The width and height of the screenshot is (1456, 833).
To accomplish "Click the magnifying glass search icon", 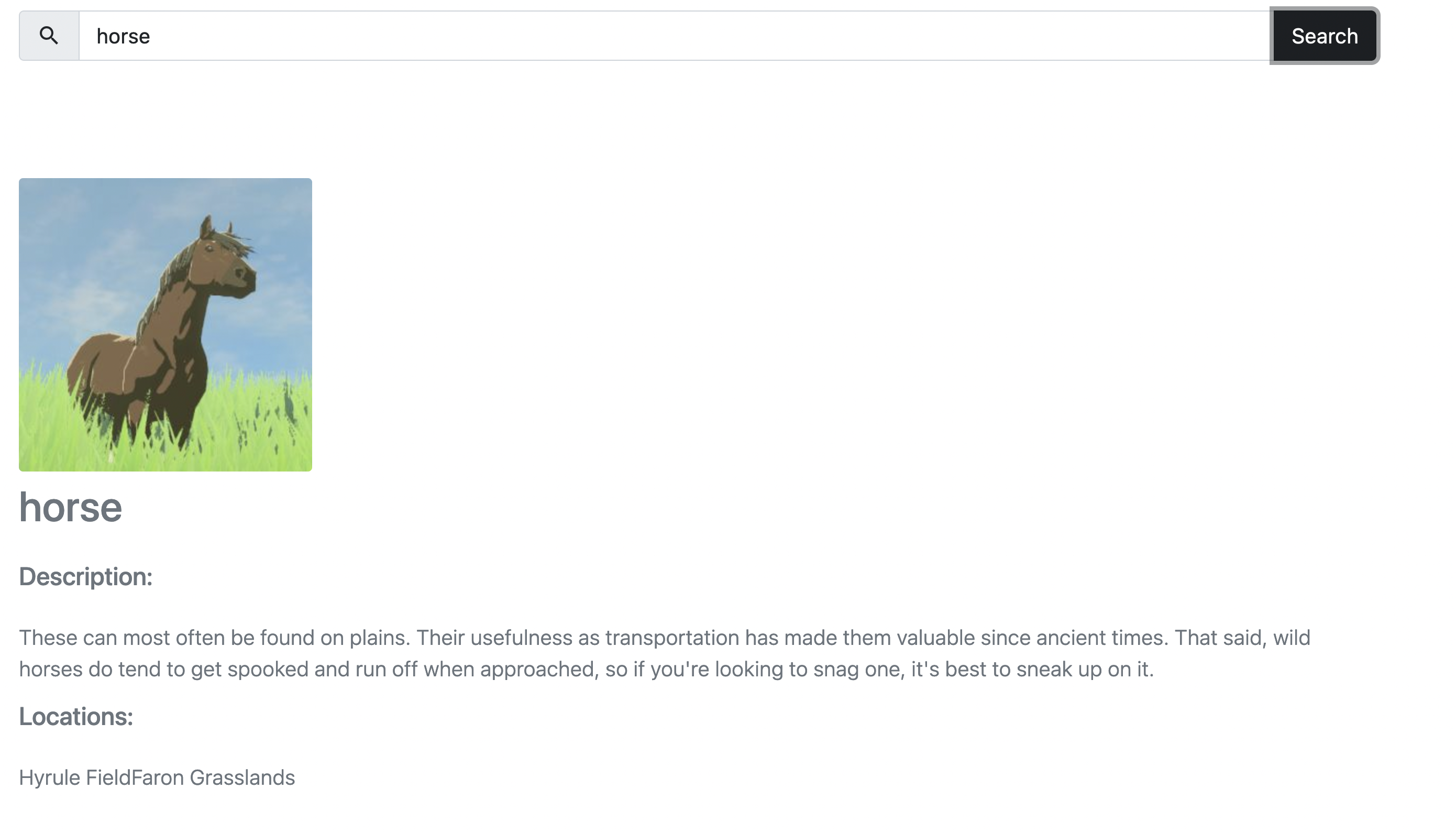I will (49, 36).
